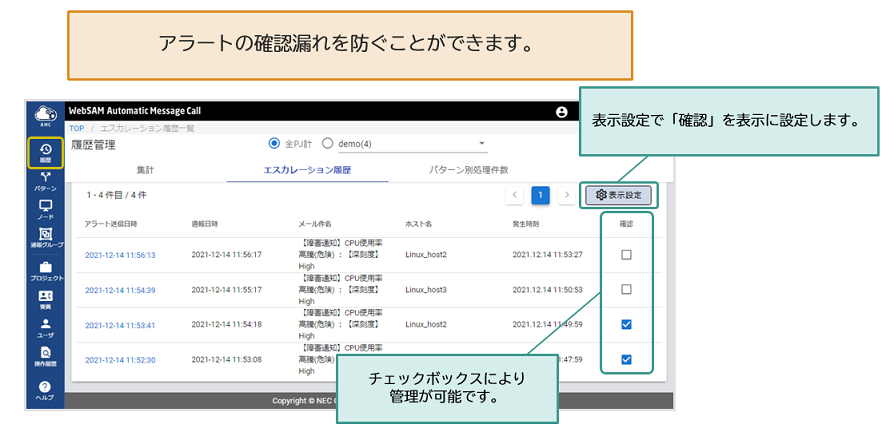Check 確認 box for the 11:56:13 alert

point(626,255)
